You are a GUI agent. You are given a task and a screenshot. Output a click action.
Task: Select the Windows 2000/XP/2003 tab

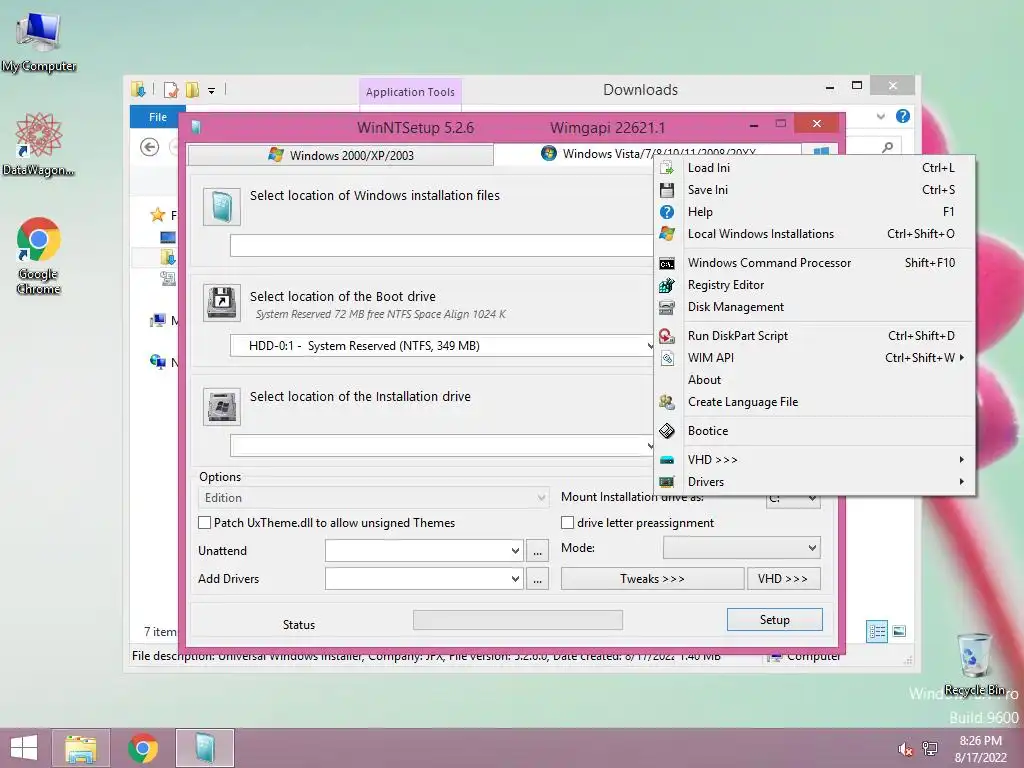[x=341, y=155]
